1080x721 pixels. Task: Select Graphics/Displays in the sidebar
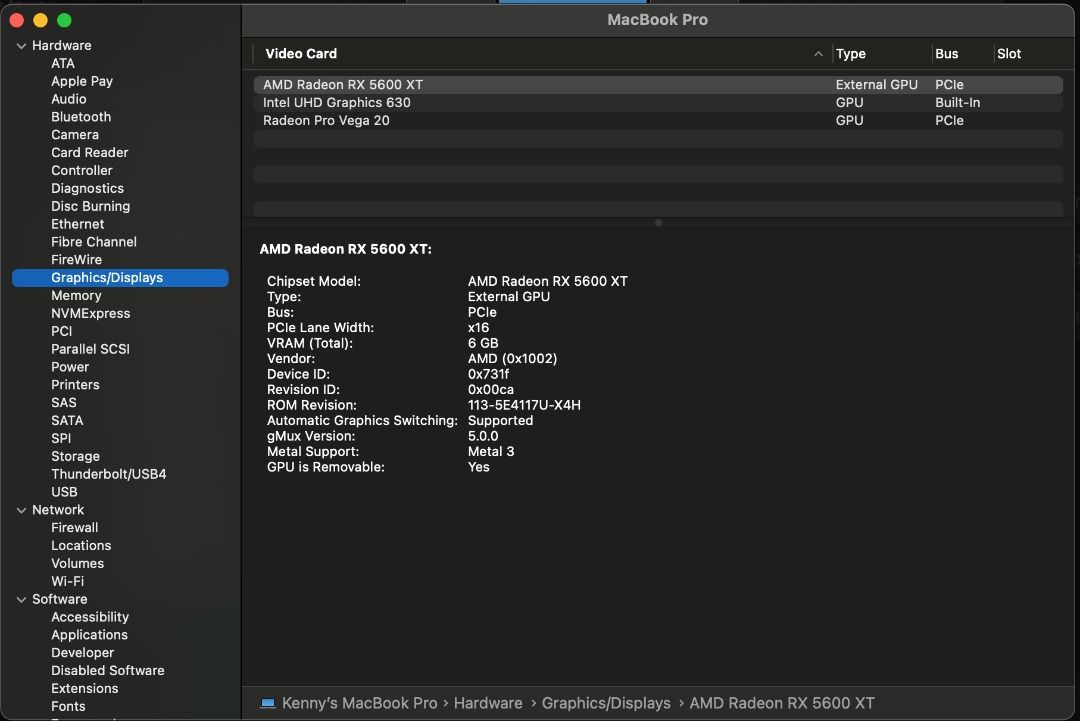coord(120,278)
